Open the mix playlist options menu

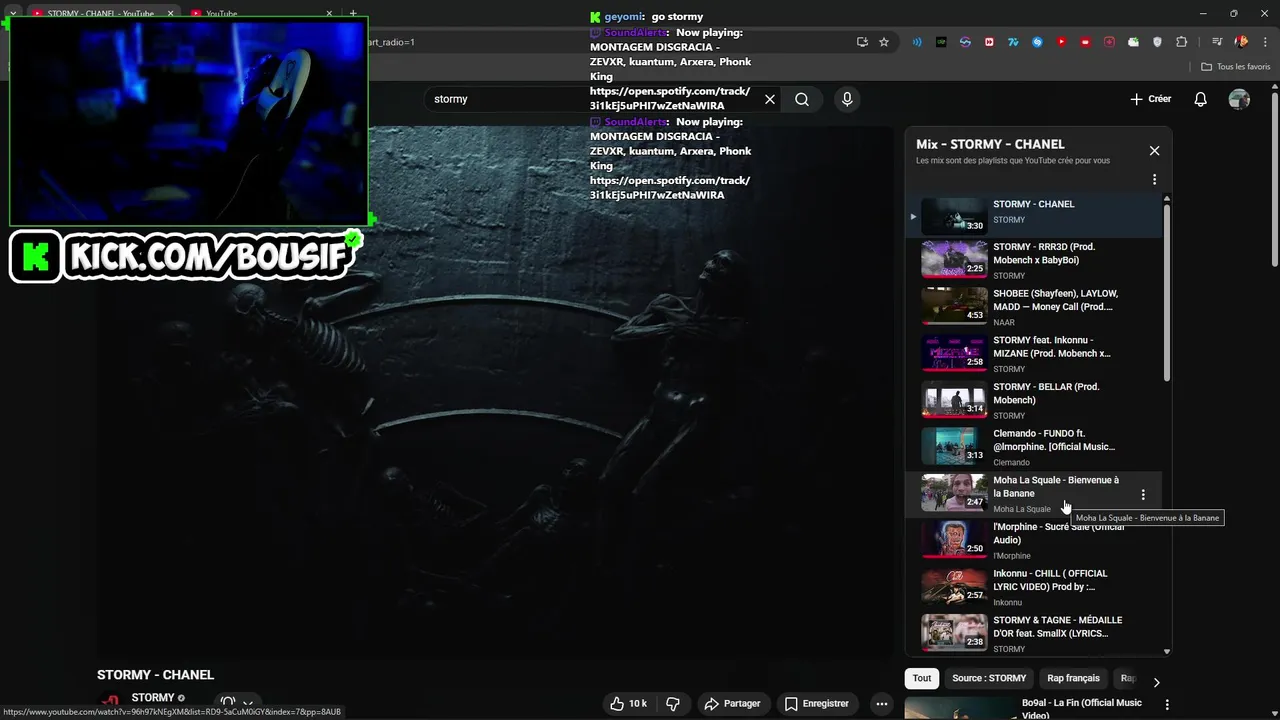[x=1154, y=180]
